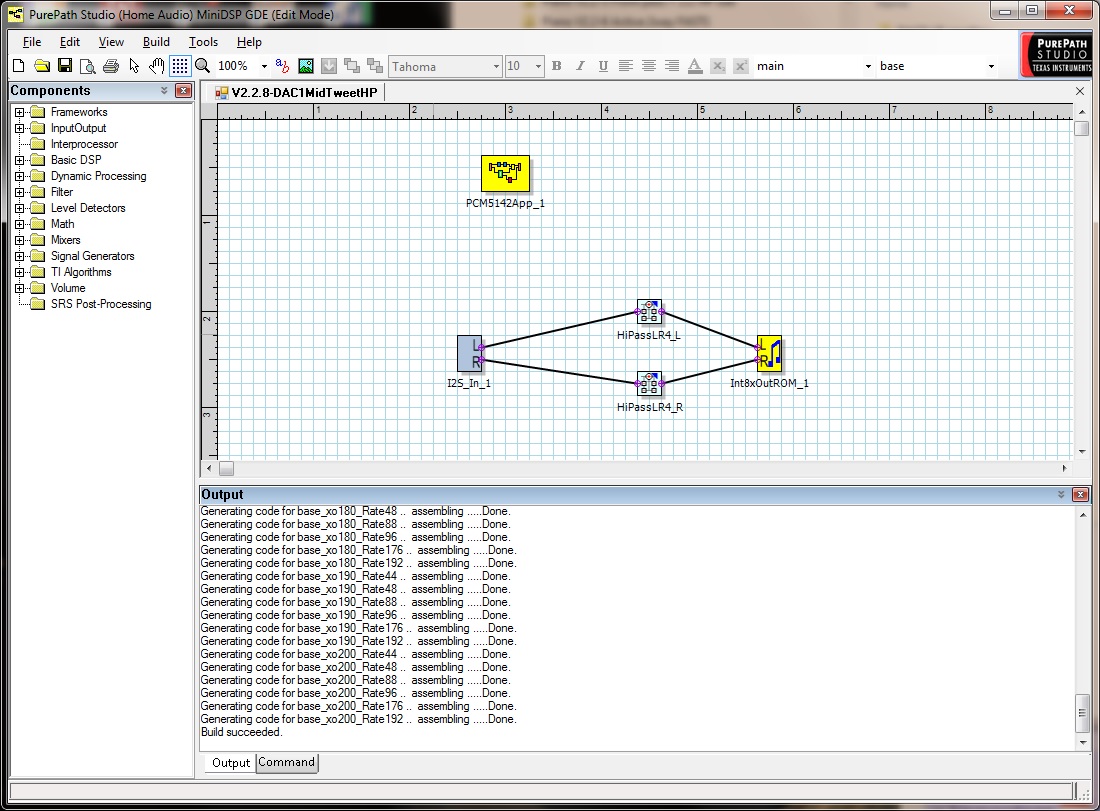Open the Tahoma font dropdown
The width and height of the screenshot is (1100, 811).
click(x=496, y=67)
